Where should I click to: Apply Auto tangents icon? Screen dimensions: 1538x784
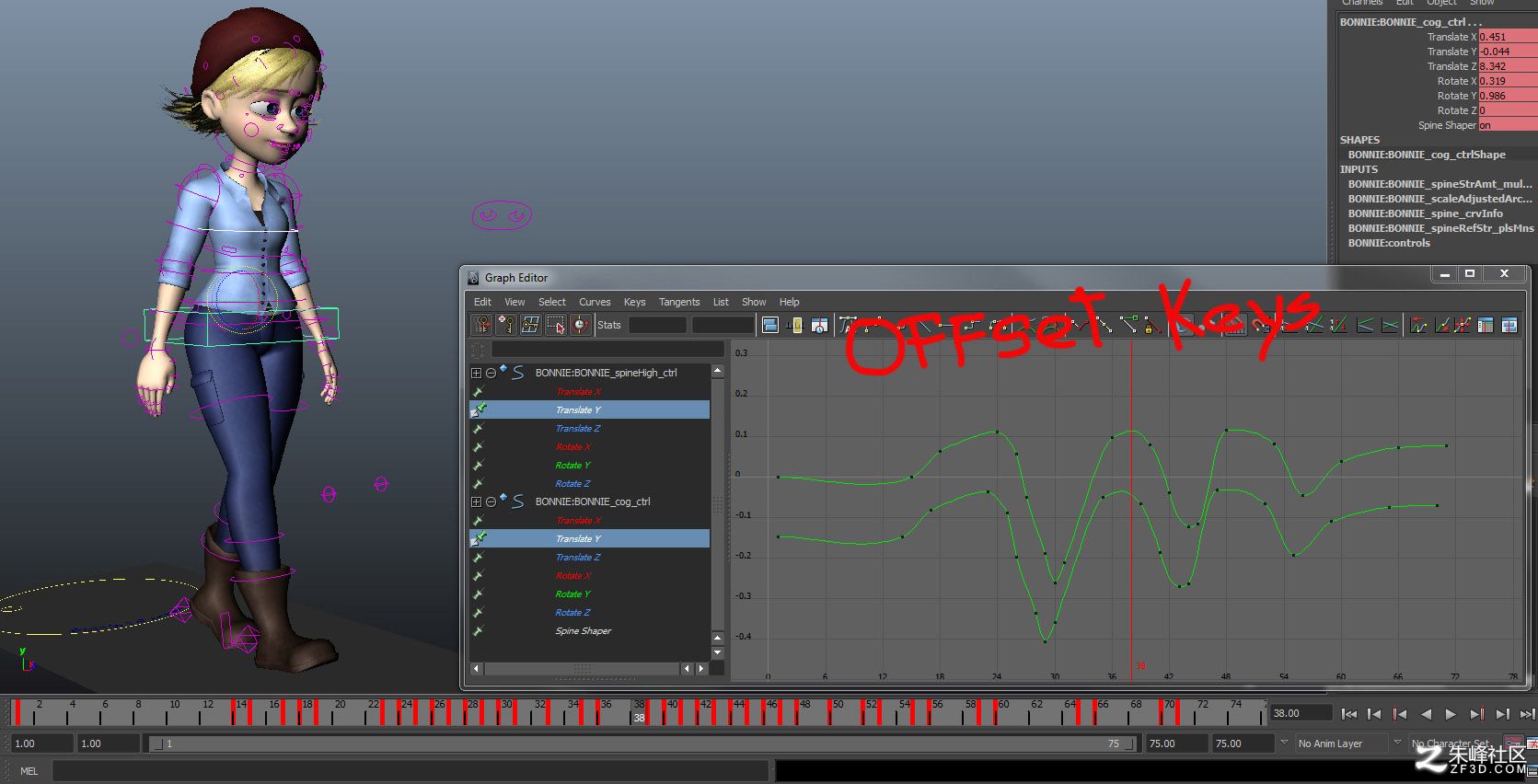point(847,325)
